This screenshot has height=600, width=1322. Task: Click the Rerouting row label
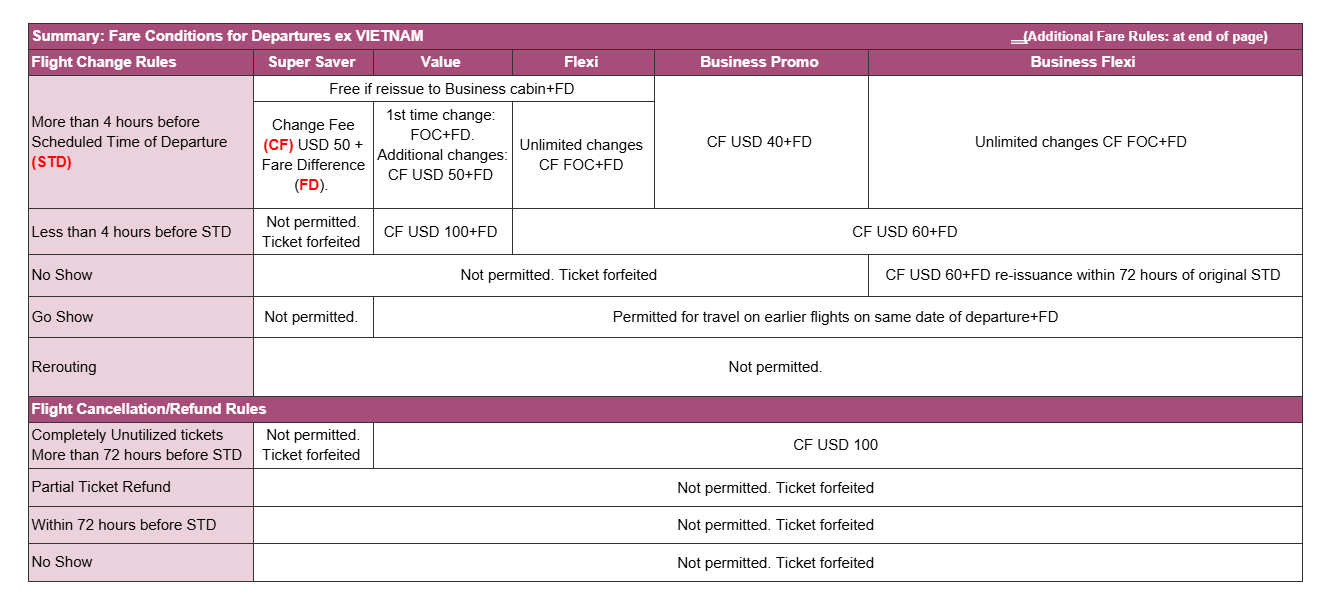pyautogui.click(x=141, y=367)
